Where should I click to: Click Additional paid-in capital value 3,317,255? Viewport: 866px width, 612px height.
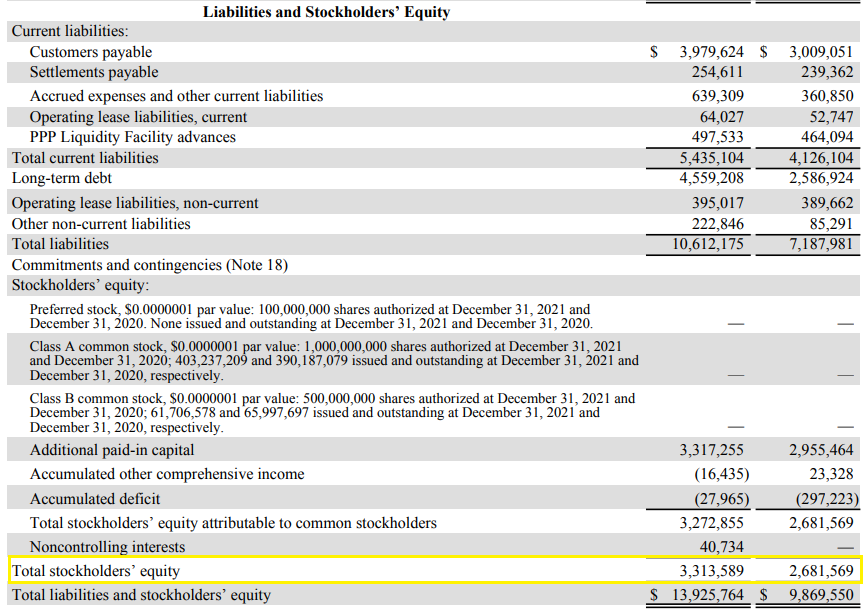tap(711, 450)
